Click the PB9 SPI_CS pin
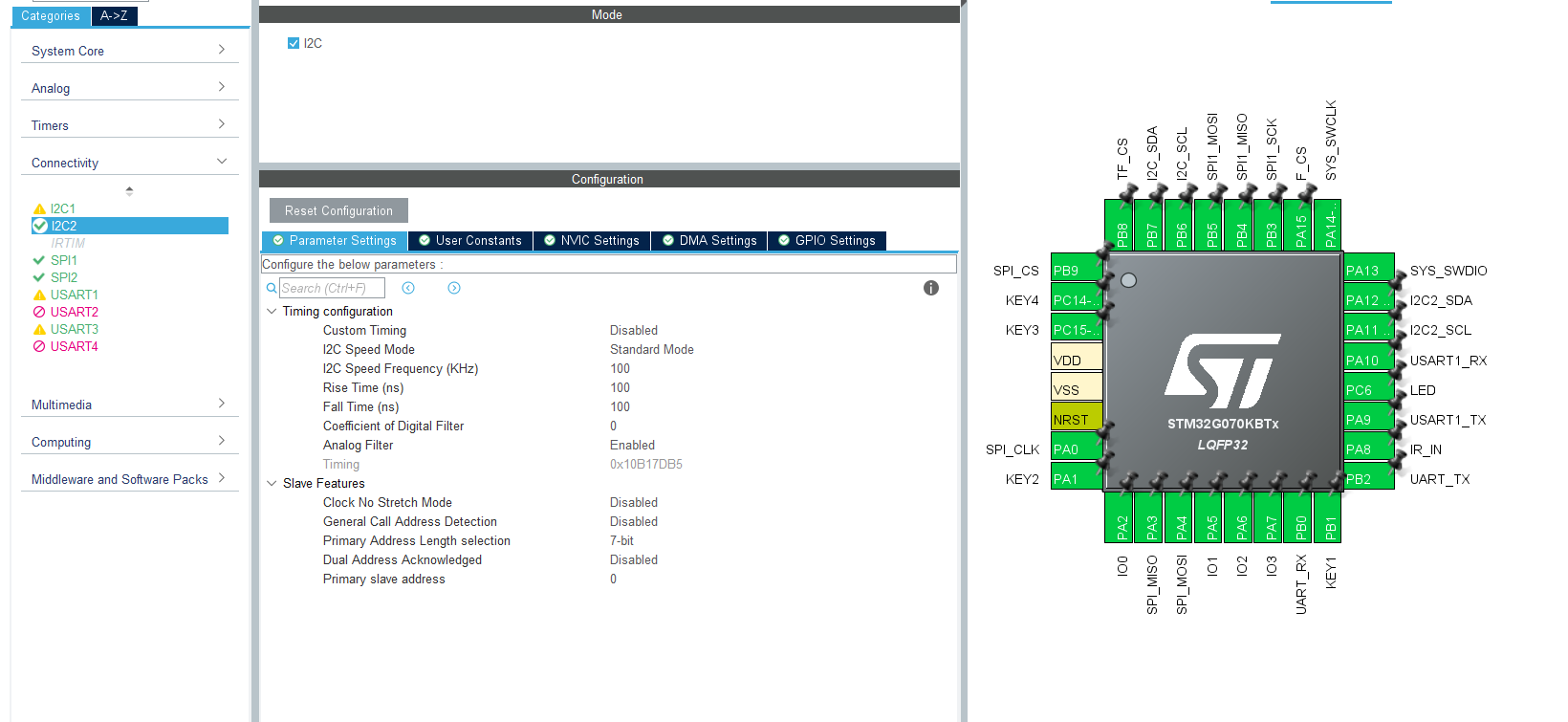 tap(1077, 271)
